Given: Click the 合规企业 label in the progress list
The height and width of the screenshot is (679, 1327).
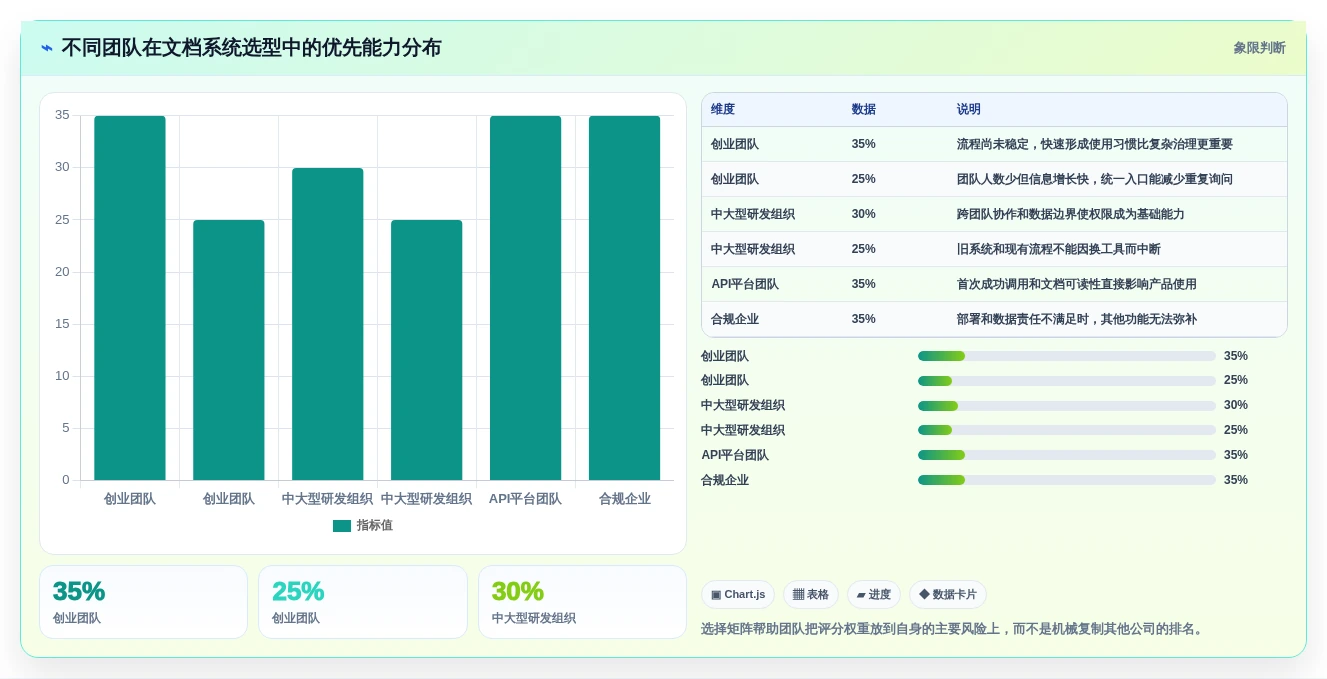Looking at the screenshot, I should point(725,480).
